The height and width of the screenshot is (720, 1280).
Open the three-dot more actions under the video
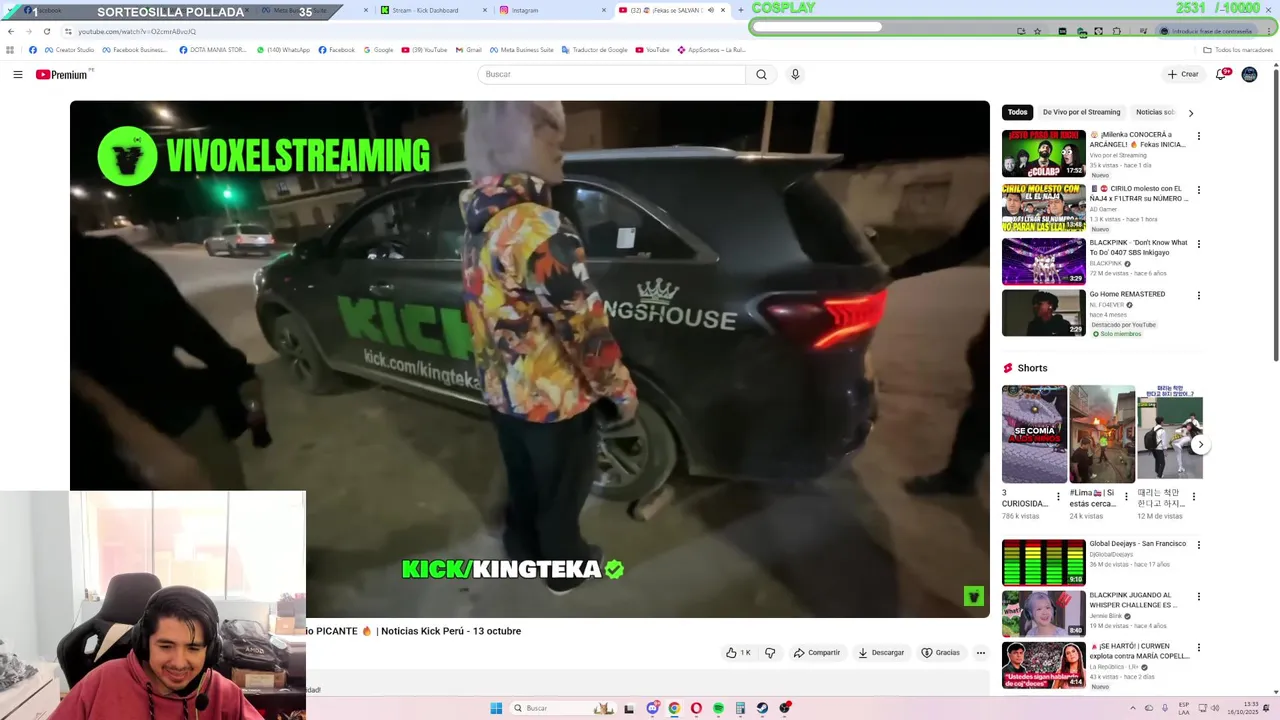point(981,653)
